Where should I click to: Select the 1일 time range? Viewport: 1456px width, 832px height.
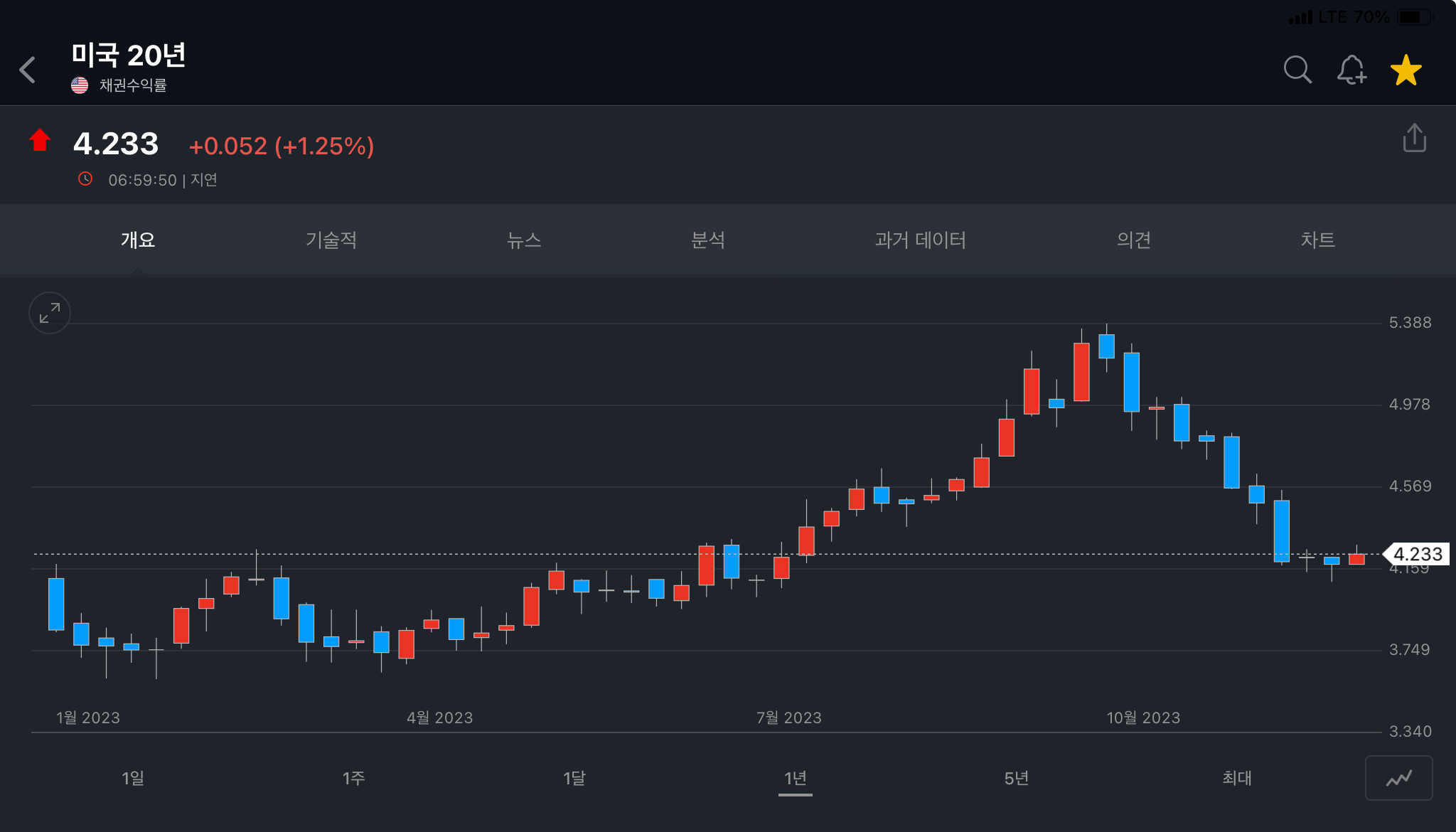click(133, 779)
